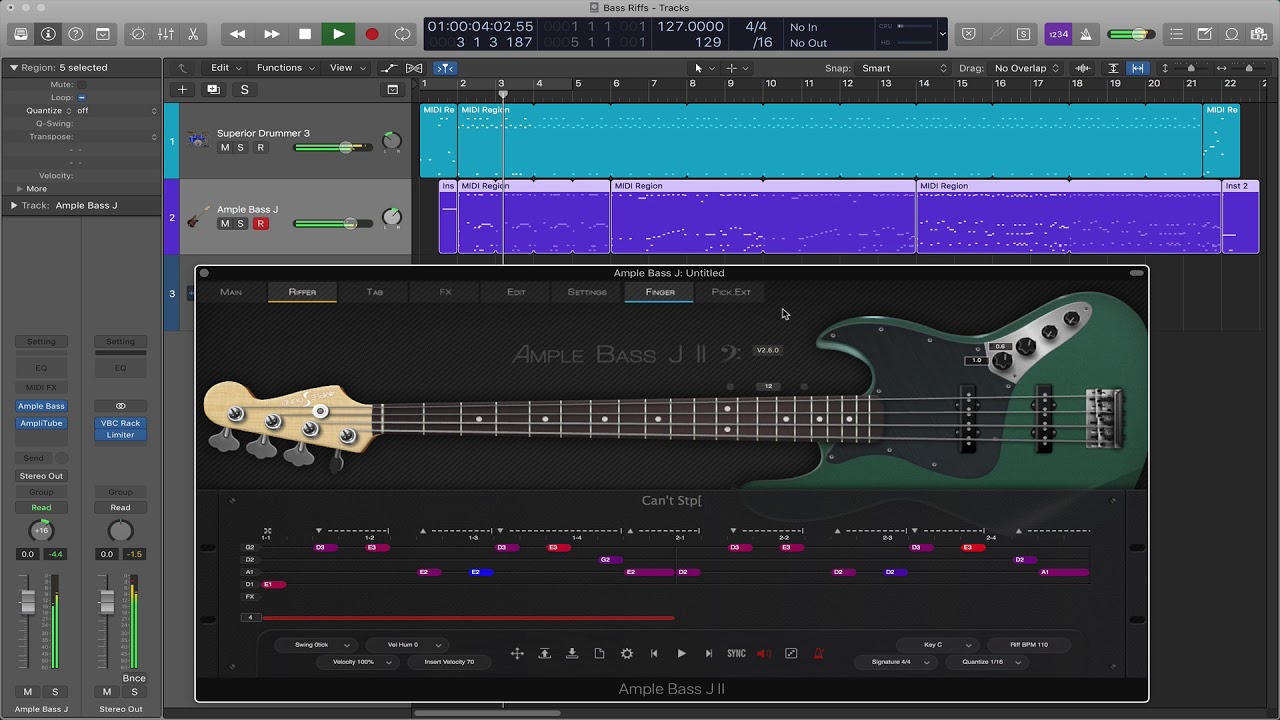The height and width of the screenshot is (720, 1280).
Task: Open the Edit menu in Tracks area
Action: click(x=225, y=68)
